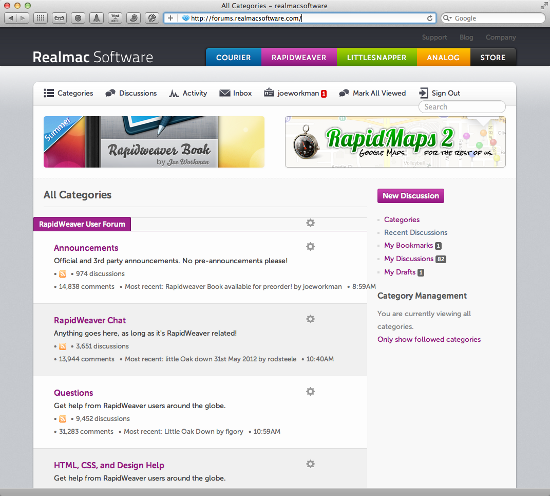The image size is (550, 496).
Task: Open My Drafts in the sidebar
Action: point(400,272)
